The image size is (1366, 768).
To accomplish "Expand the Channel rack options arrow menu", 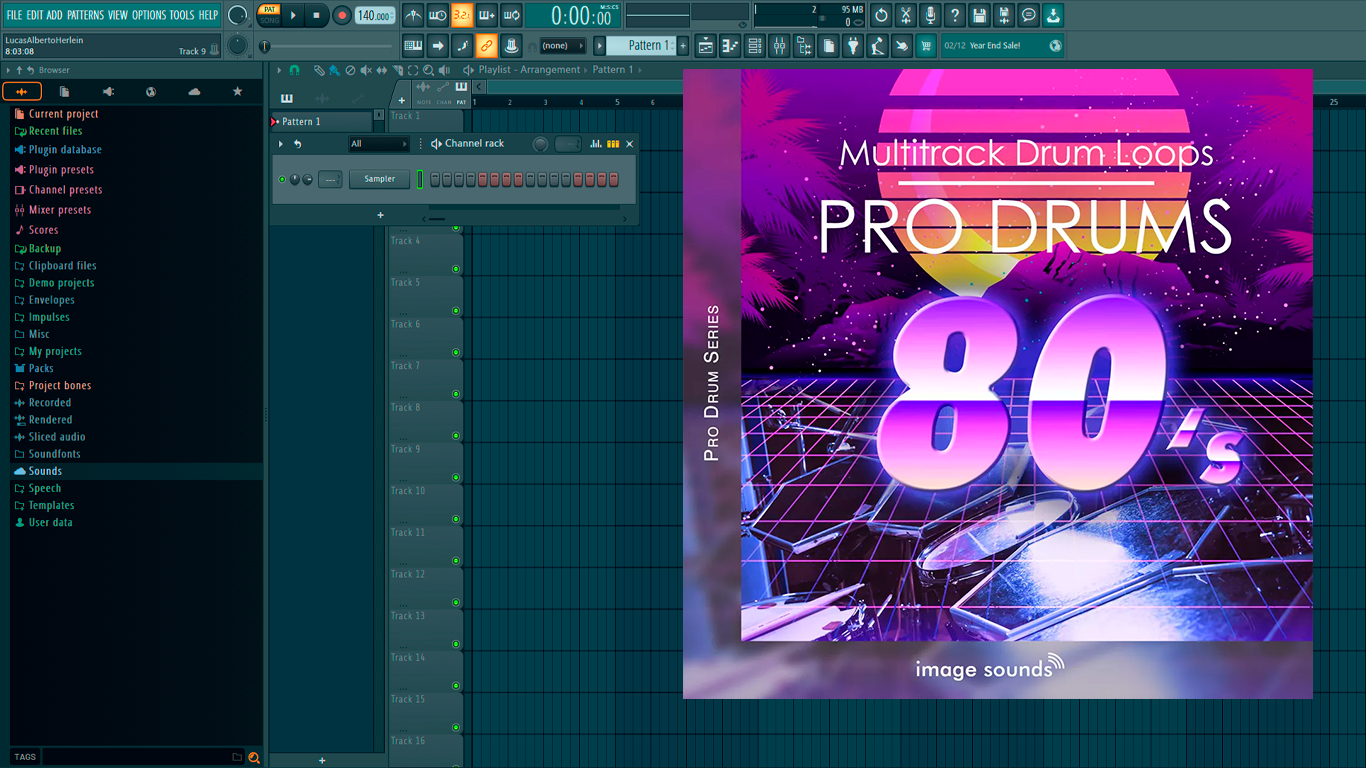I will pyautogui.click(x=281, y=144).
